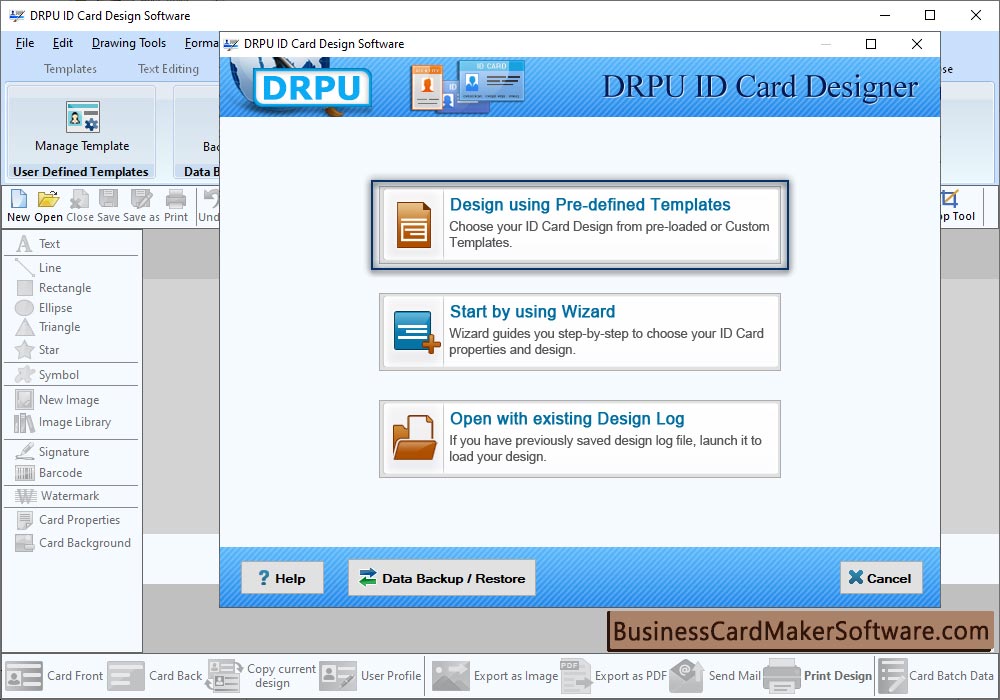Viewport: 1000px width, 700px height.
Task: Open the Image Library
Action: pos(62,422)
